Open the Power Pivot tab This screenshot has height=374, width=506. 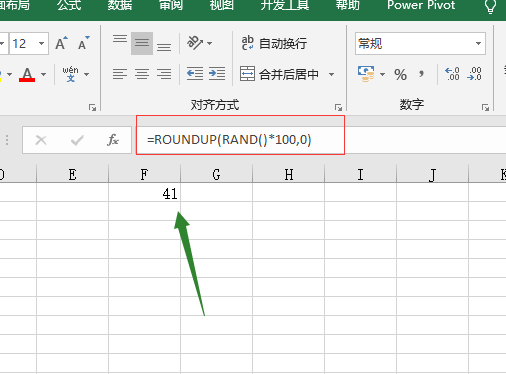point(421,5)
